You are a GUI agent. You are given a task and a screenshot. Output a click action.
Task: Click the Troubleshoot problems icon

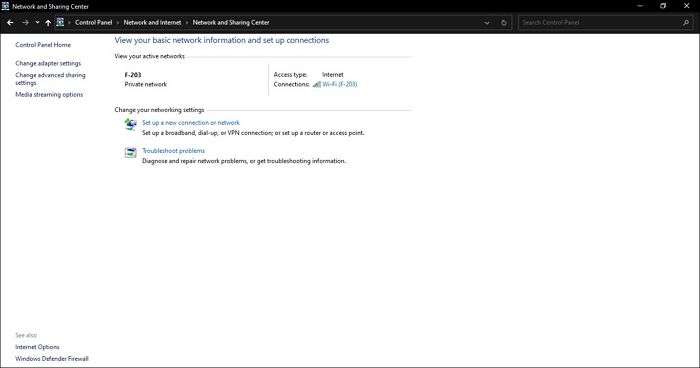(x=130, y=153)
